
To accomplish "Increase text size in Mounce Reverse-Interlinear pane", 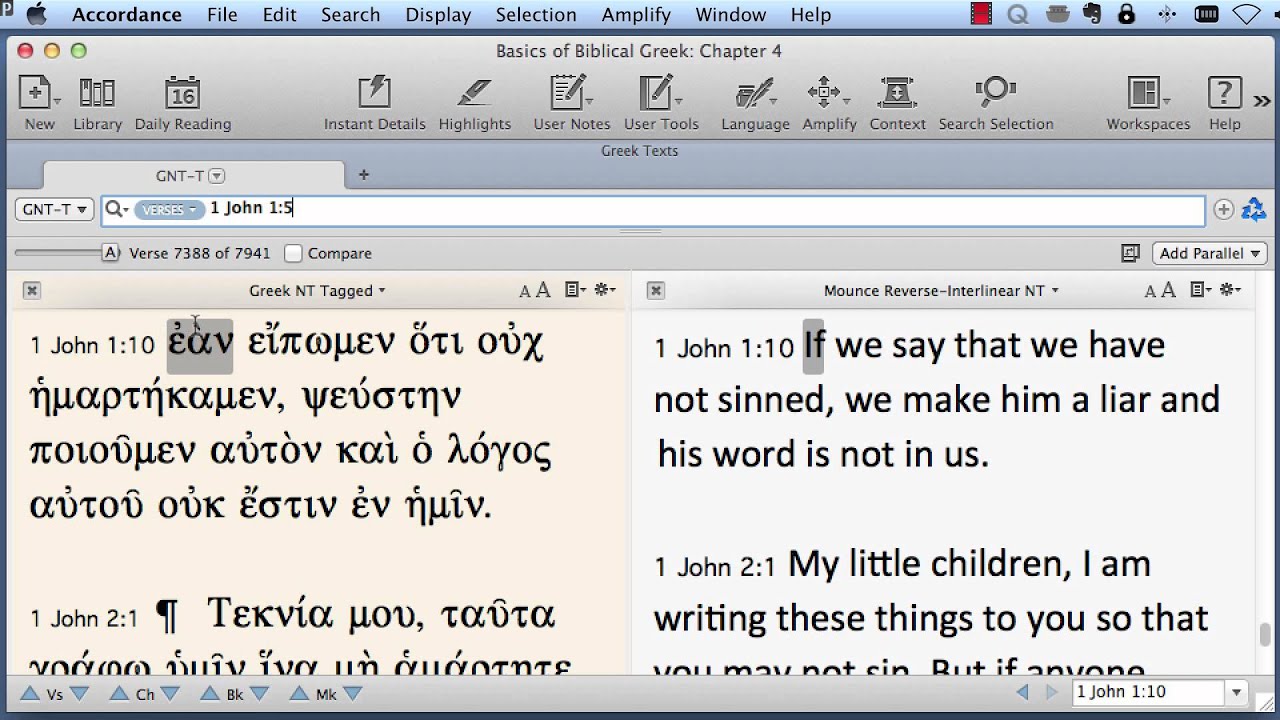I will 1168,290.
